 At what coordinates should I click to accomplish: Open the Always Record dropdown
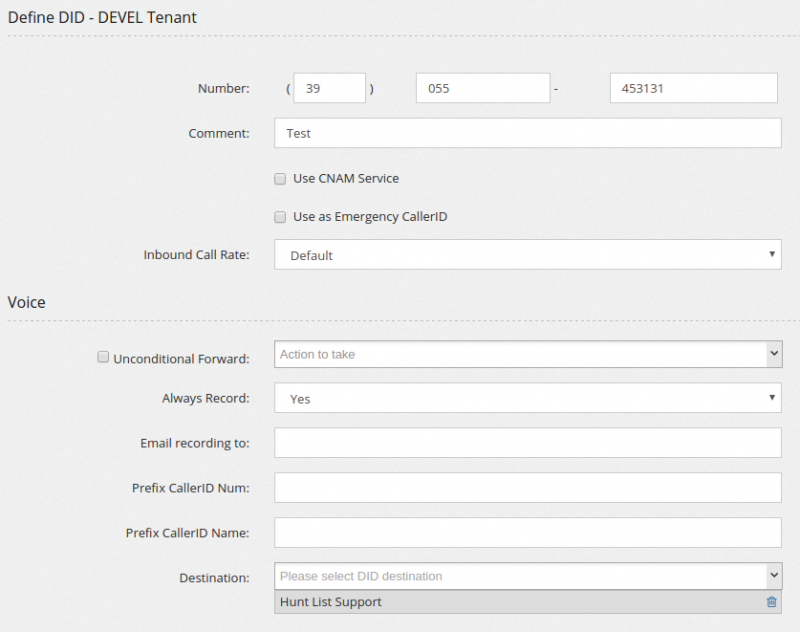(x=527, y=398)
